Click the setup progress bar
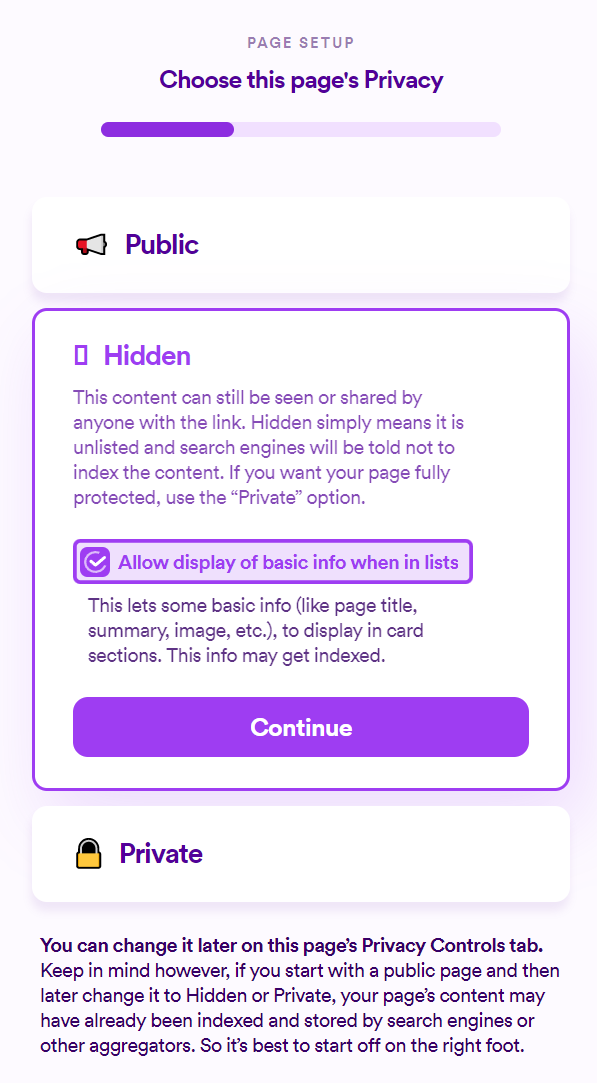Viewport: 597px width, 1083px height. 300,129
